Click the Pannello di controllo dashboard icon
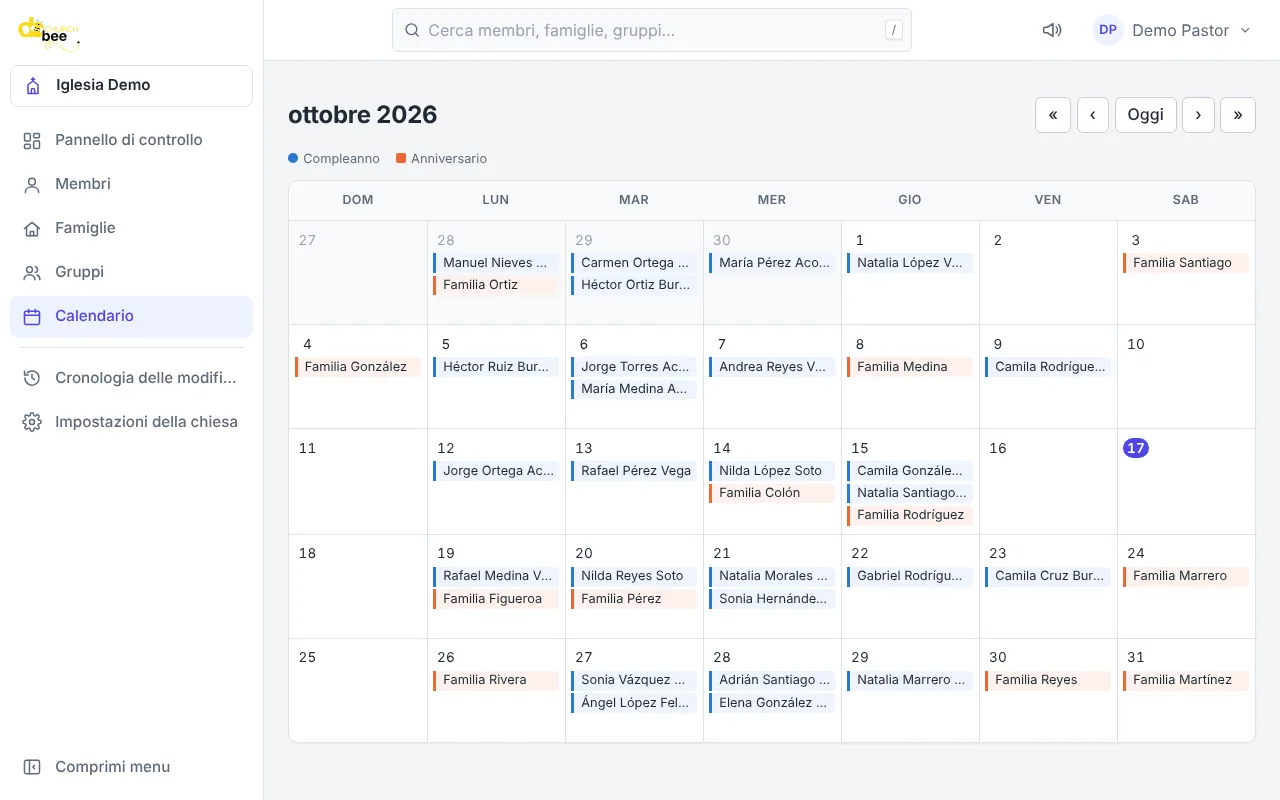1280x800 pixels. tap(32, 140)
